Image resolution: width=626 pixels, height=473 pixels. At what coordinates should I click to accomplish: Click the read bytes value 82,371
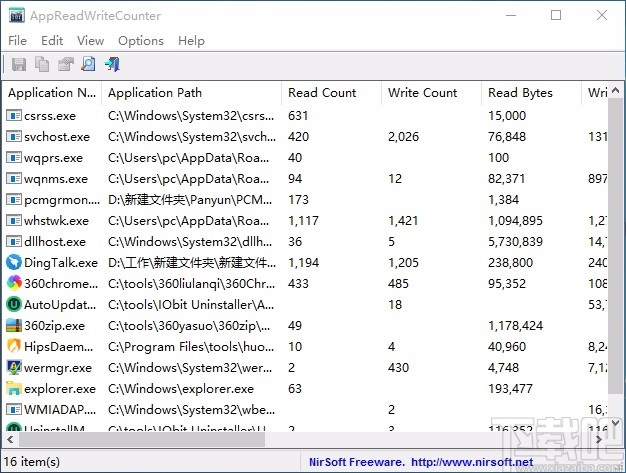coord(506,178)
